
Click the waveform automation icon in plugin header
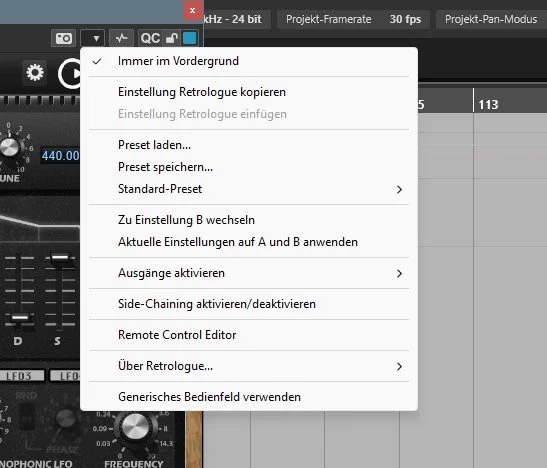click(121, 38)
